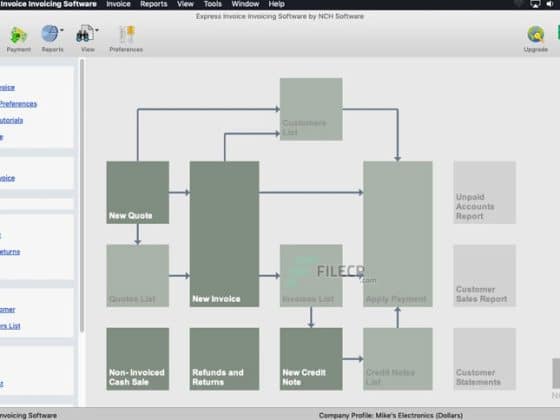Click the sidebar vertical scrollbar
This screenshot has width=560, height=420.
click(82, 196)
